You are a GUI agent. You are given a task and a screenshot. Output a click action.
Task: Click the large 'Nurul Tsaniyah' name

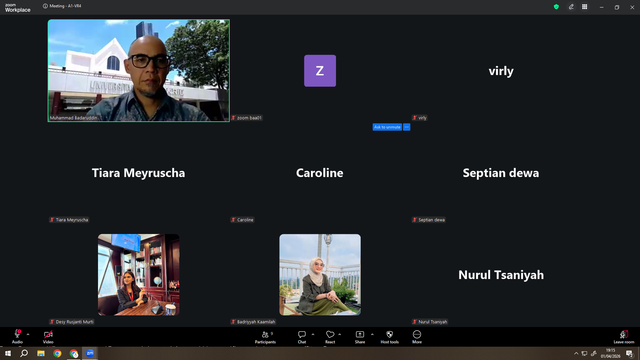(x=501, y=275)
